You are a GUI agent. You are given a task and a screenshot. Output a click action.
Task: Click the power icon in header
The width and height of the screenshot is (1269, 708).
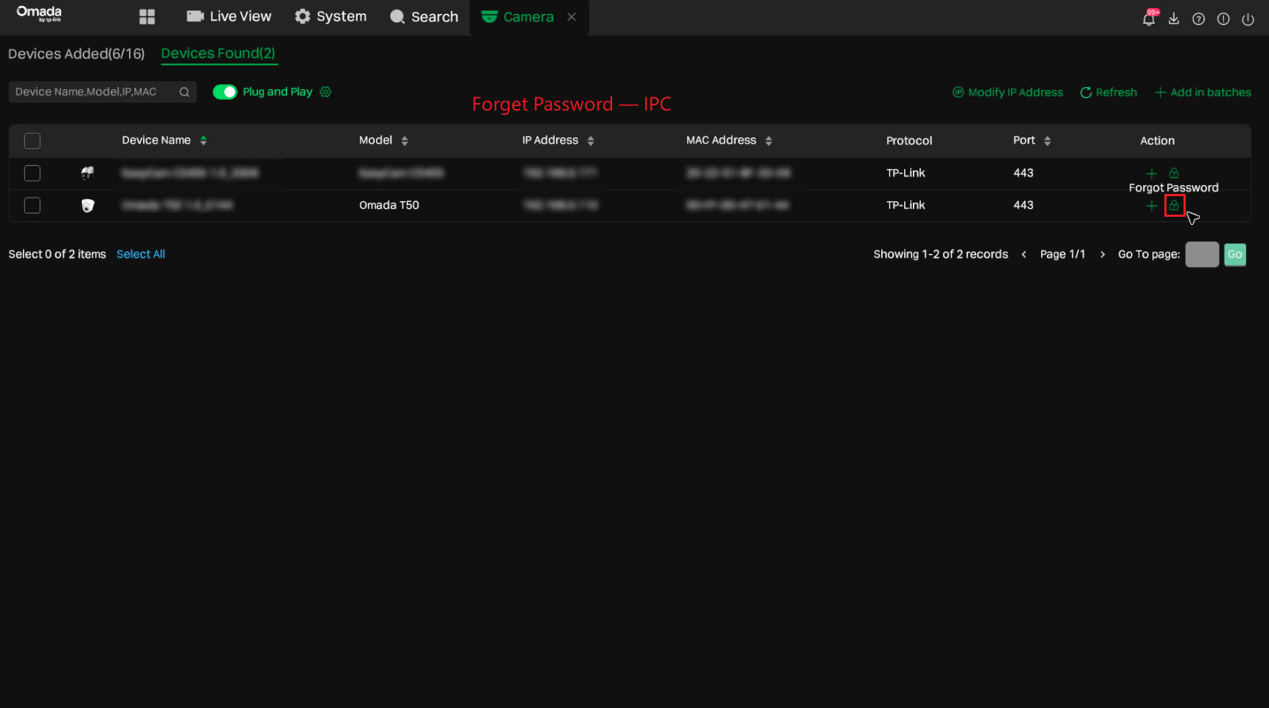[x=1248, y=19]
